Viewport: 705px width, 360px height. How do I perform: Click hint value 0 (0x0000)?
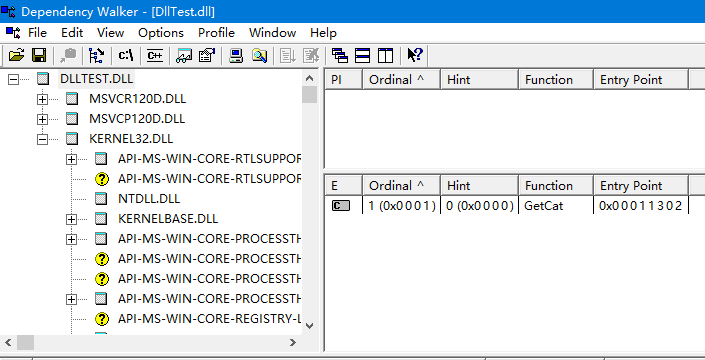480,206
